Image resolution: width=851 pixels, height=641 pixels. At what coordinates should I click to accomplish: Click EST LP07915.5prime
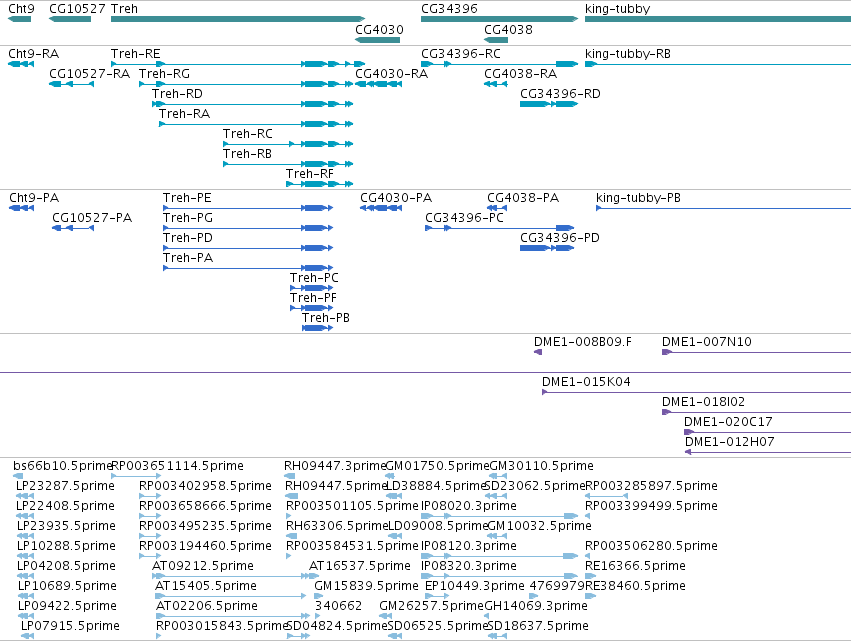(27, 636)
